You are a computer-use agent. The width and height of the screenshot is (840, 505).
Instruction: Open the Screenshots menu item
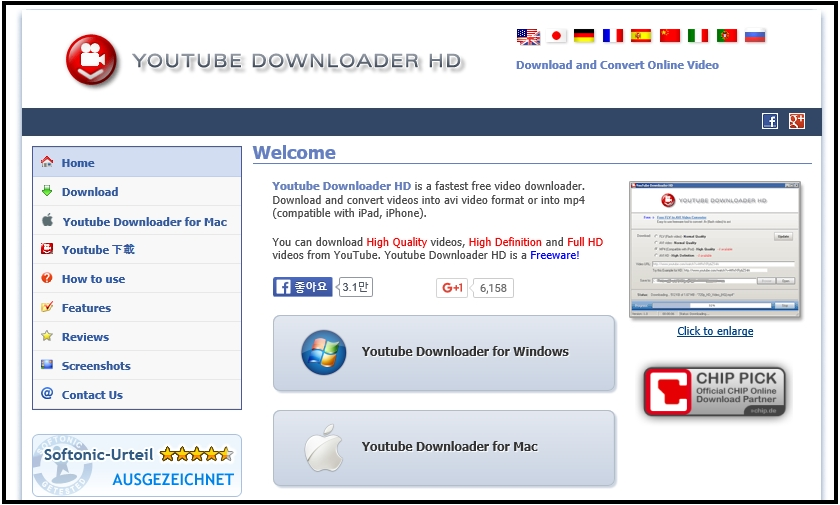pyautogui.click(x=137, y=365)
